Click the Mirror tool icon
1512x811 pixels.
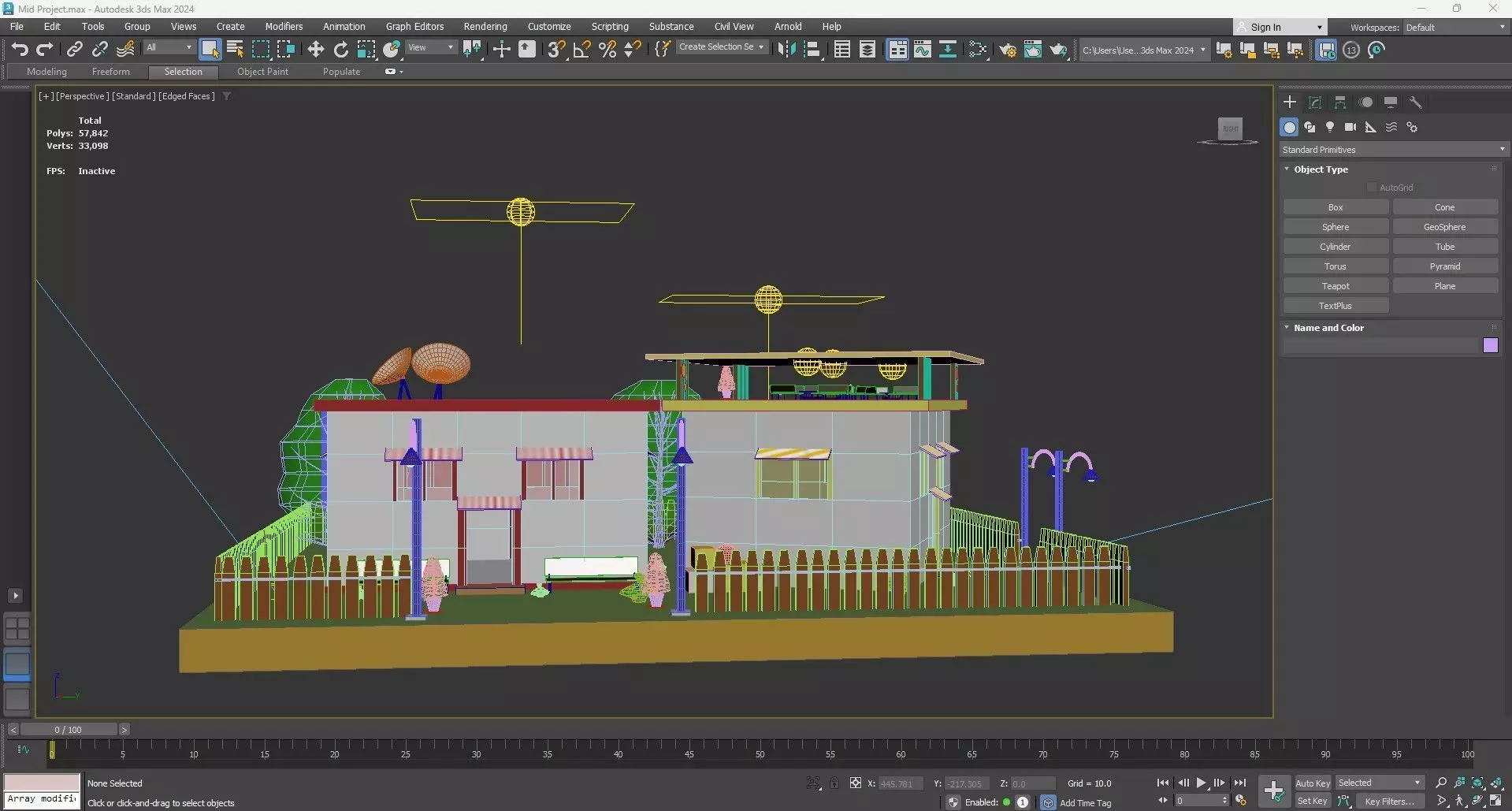[786, 50]
